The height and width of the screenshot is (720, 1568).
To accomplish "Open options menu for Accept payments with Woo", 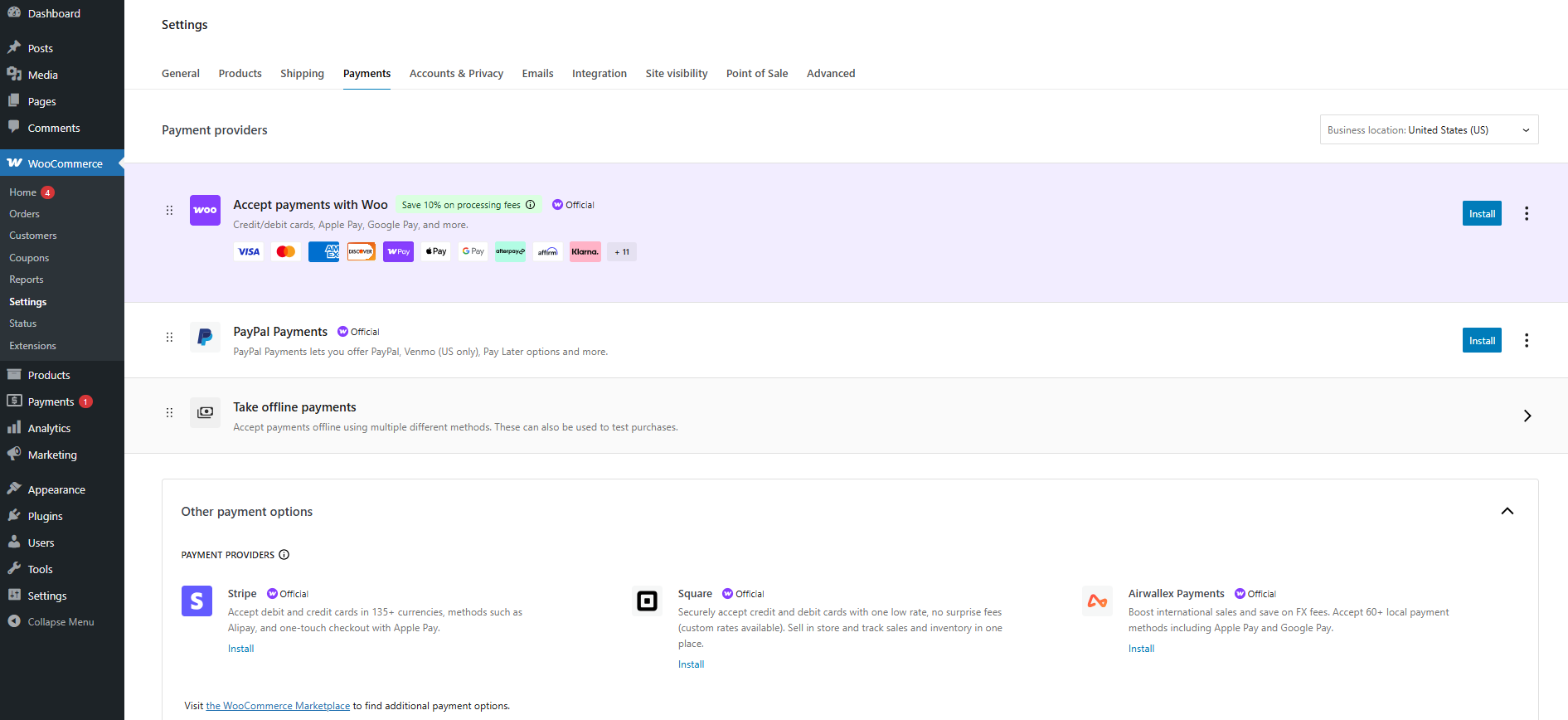I will click(x=1527, y=213).
